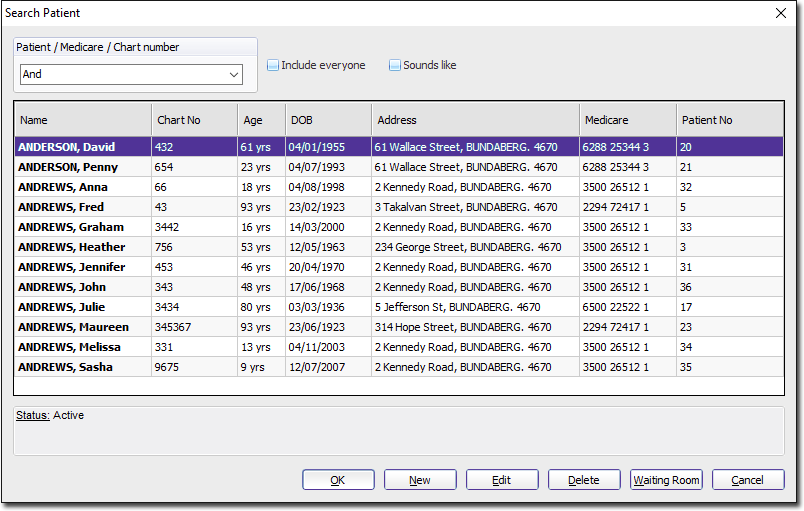Cancel the patient search dialog
The image size is (804, 511).
tap(747, 480)
